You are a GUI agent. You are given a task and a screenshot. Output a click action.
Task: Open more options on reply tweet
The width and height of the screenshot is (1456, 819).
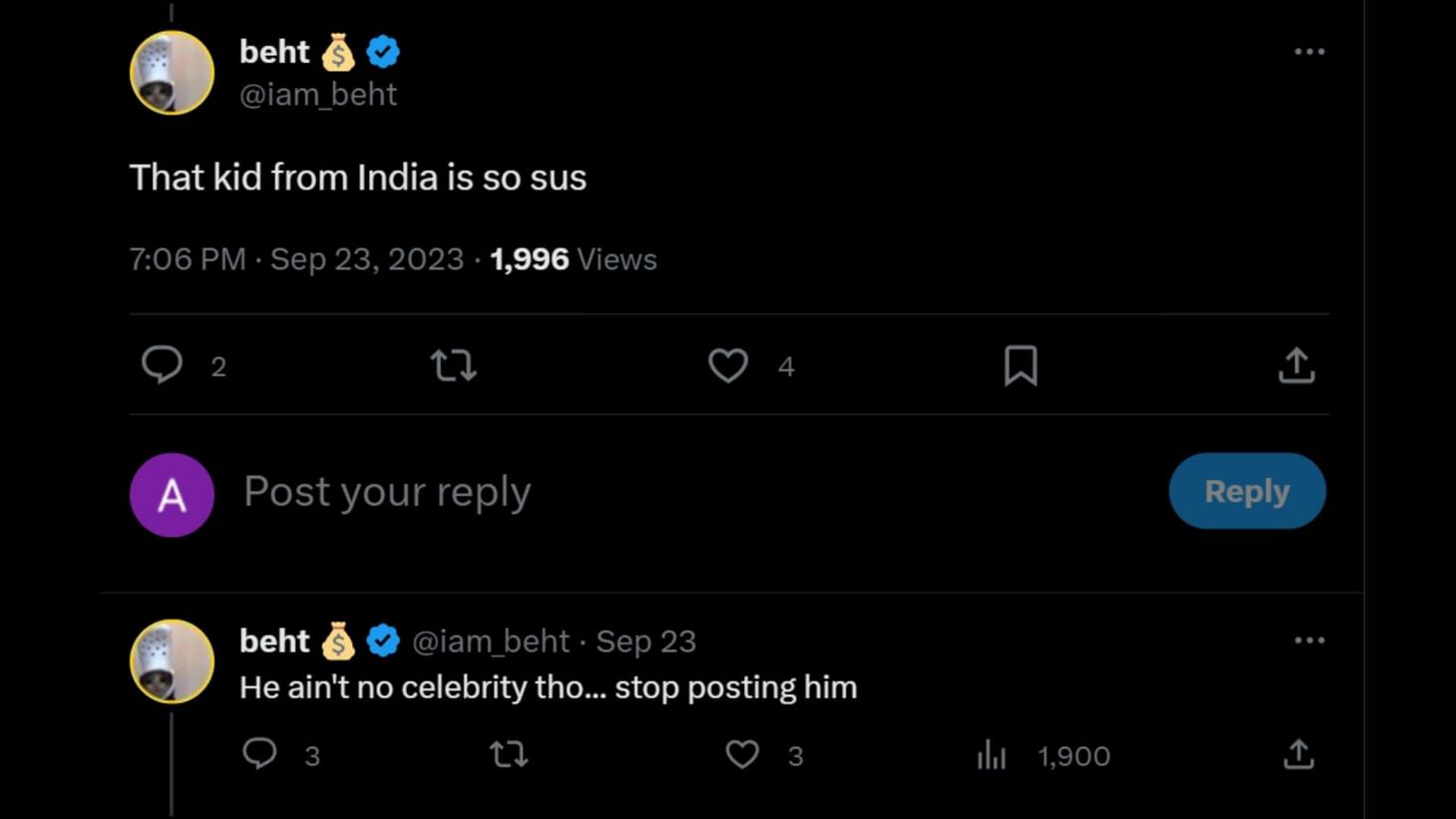[x=1308, y=640]
